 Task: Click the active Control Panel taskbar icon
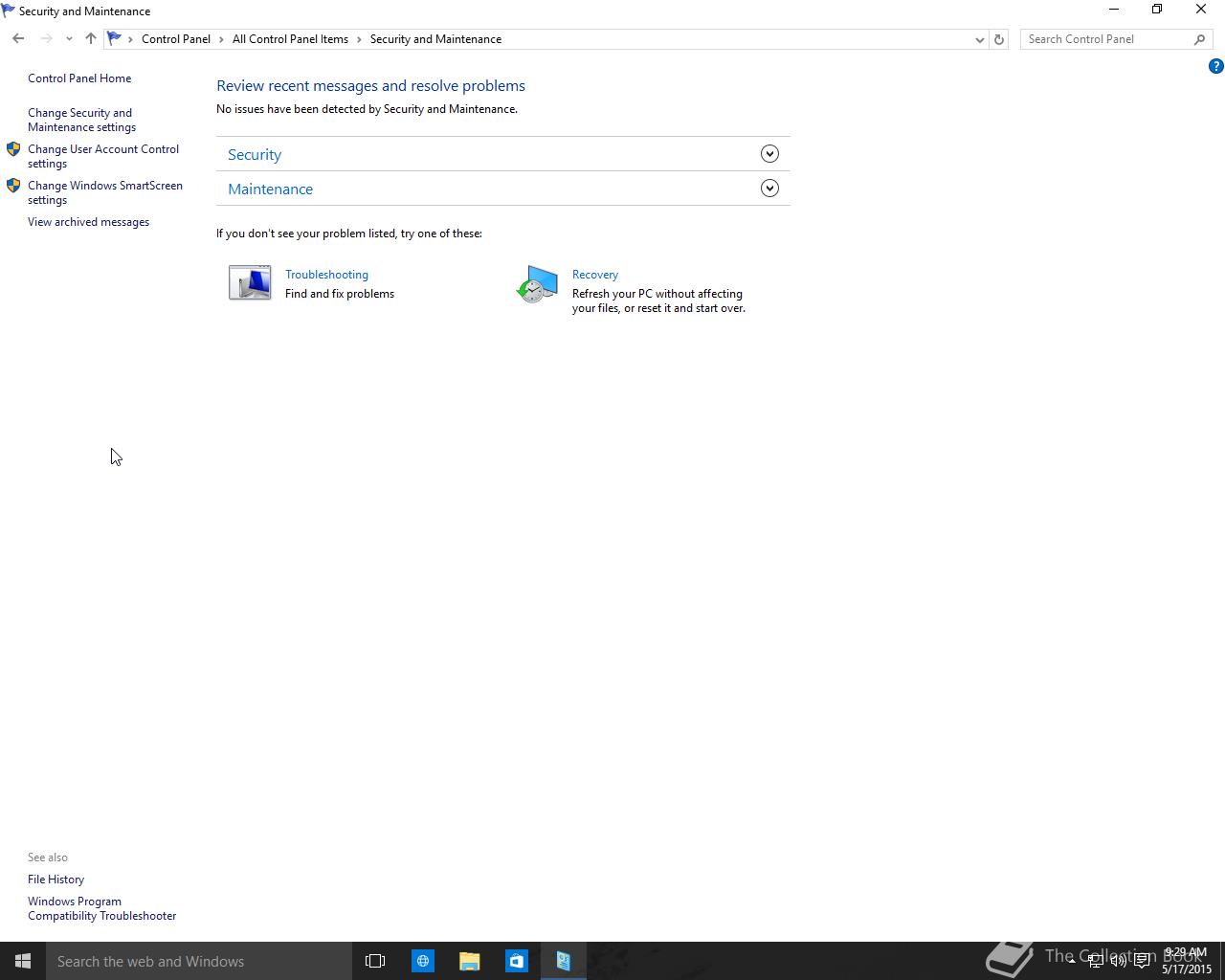563,961
